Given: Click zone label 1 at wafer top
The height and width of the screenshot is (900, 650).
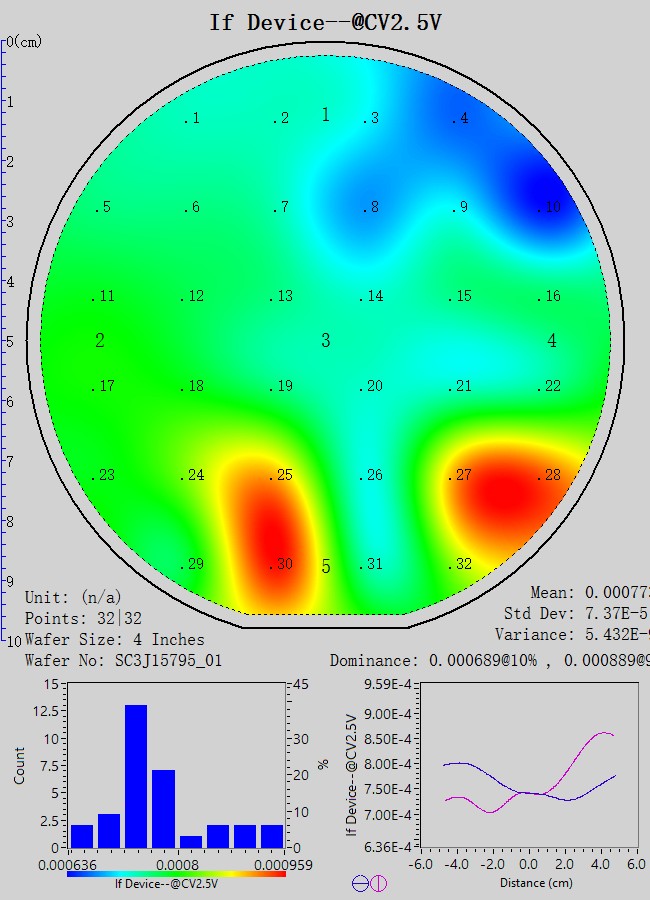Looking at the screenshot, I should pos(325,115).
